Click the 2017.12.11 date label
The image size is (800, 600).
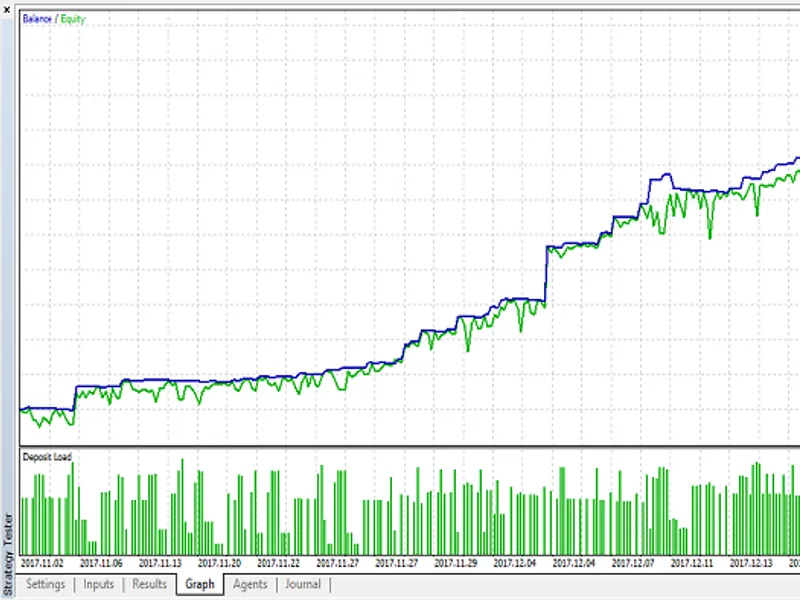tap(692, 563)
